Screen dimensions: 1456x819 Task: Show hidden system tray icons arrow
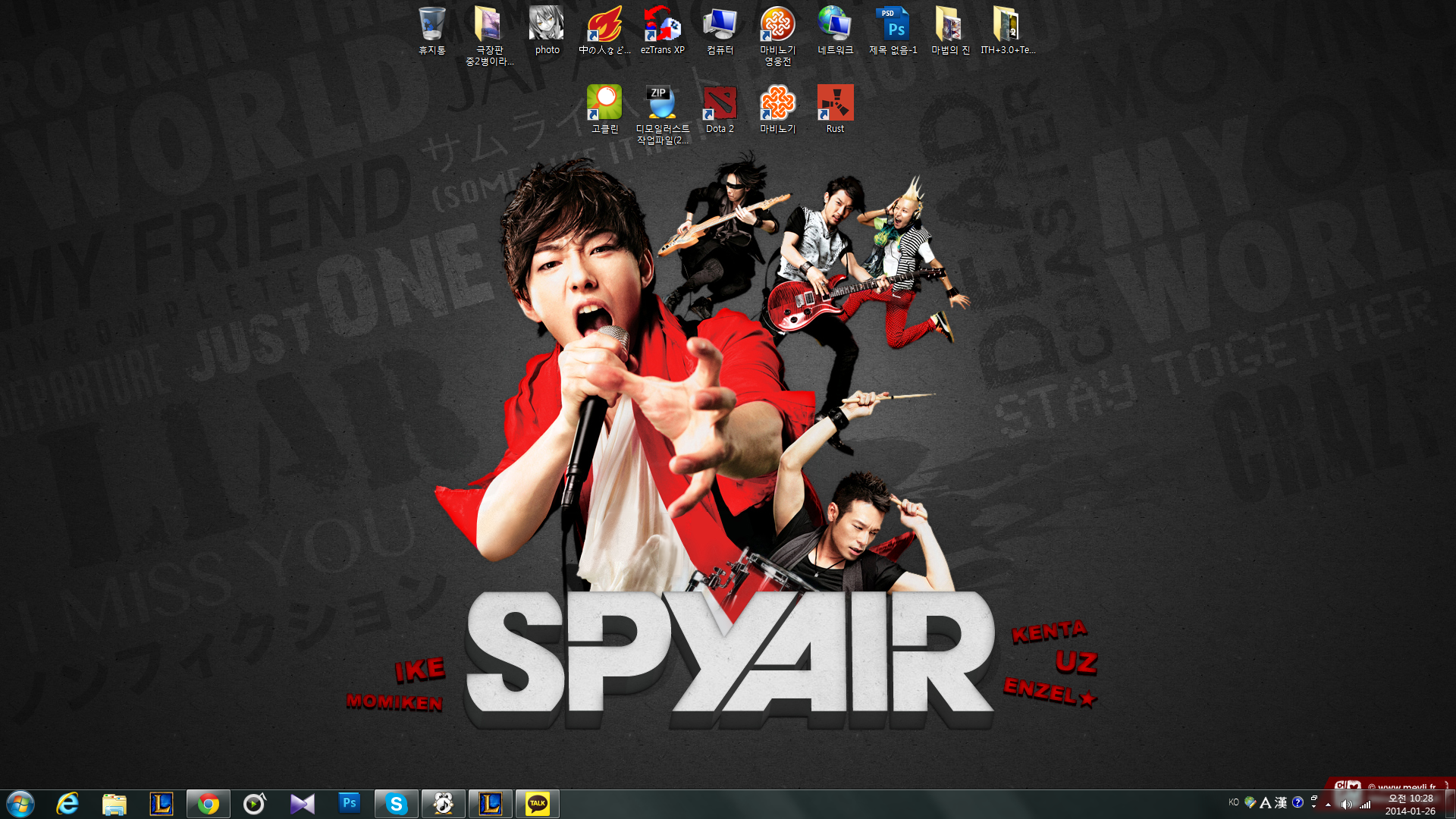(1328, 804)
